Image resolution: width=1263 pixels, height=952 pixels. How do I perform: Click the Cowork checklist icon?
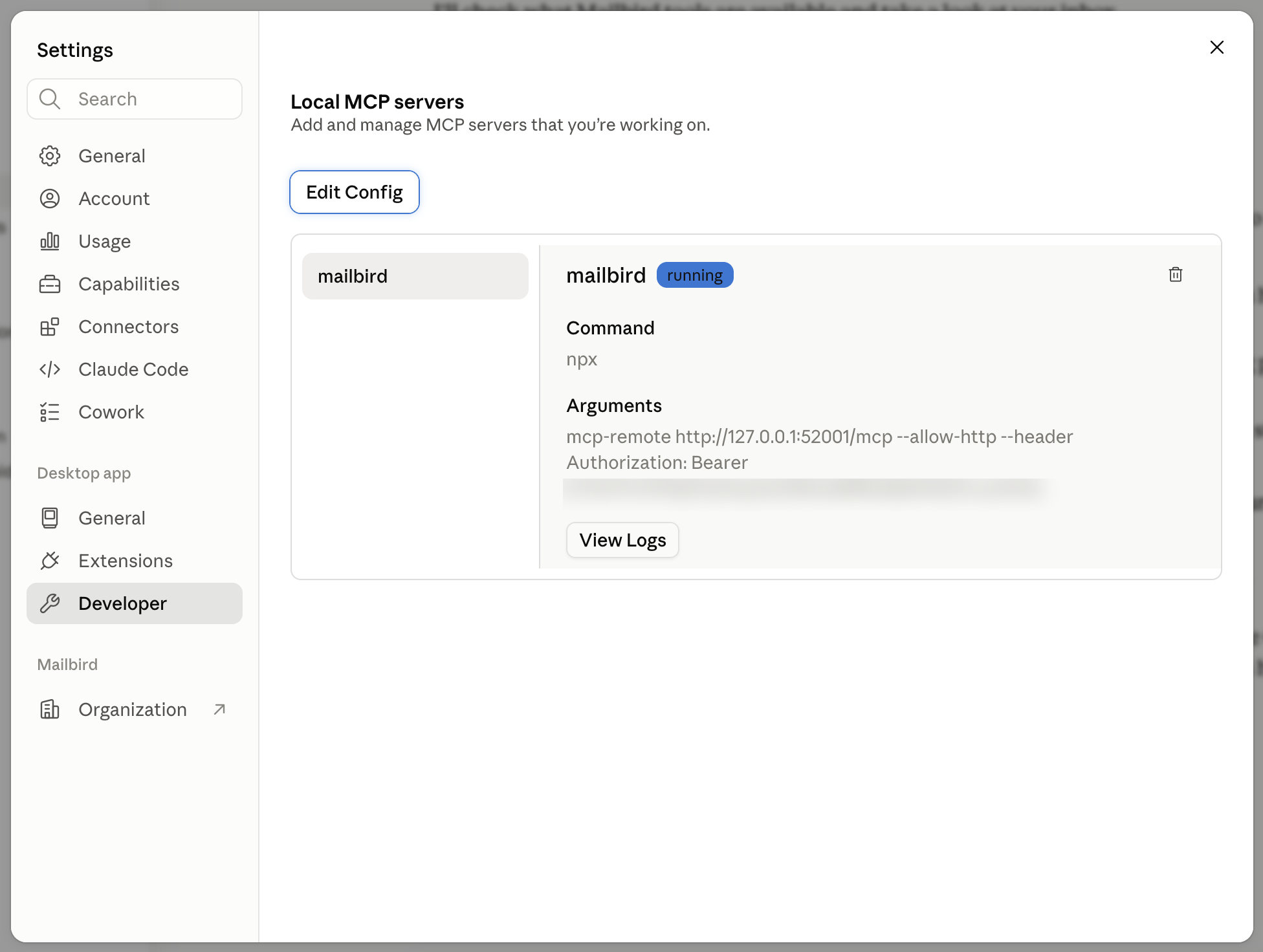[50, 412]
